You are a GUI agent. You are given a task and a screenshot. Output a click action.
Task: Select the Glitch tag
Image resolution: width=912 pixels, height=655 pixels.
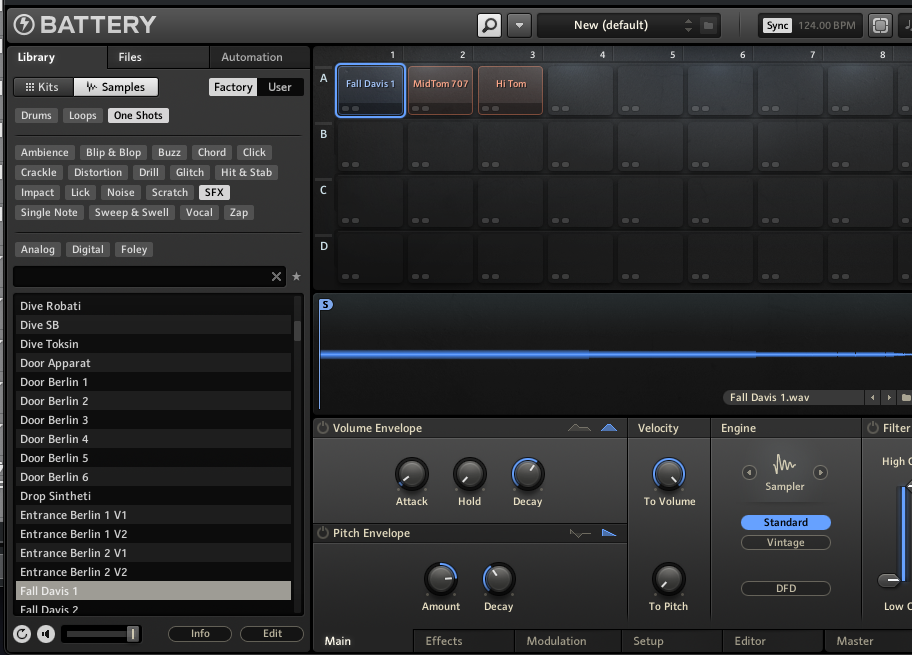point(190,172)
